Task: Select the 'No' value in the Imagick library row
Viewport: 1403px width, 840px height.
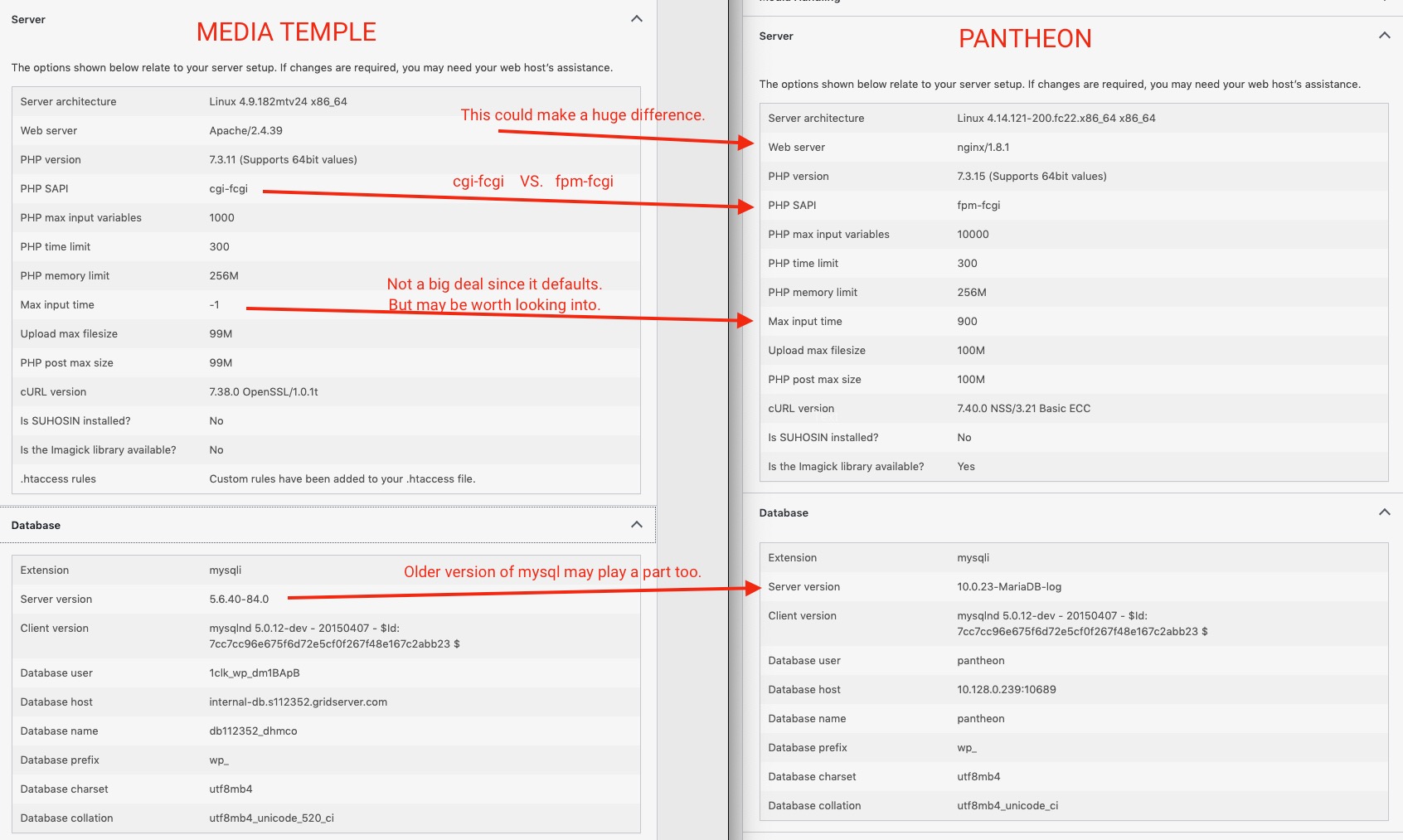Action: click(216, 450)
